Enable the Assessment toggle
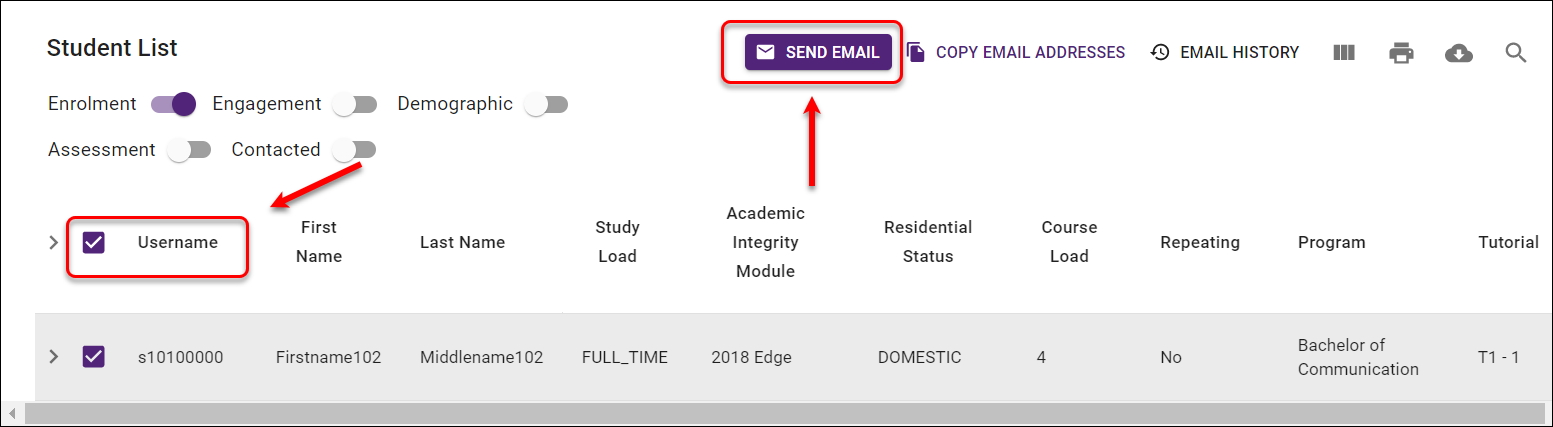1553x427 pixels. 189,150
